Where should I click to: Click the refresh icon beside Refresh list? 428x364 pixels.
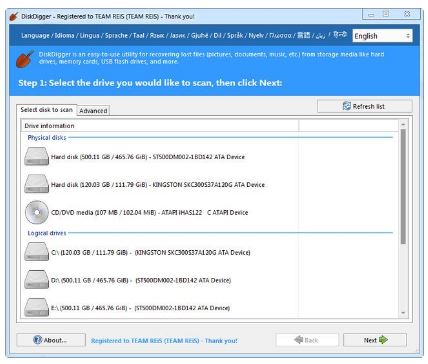tap(347, 106)
